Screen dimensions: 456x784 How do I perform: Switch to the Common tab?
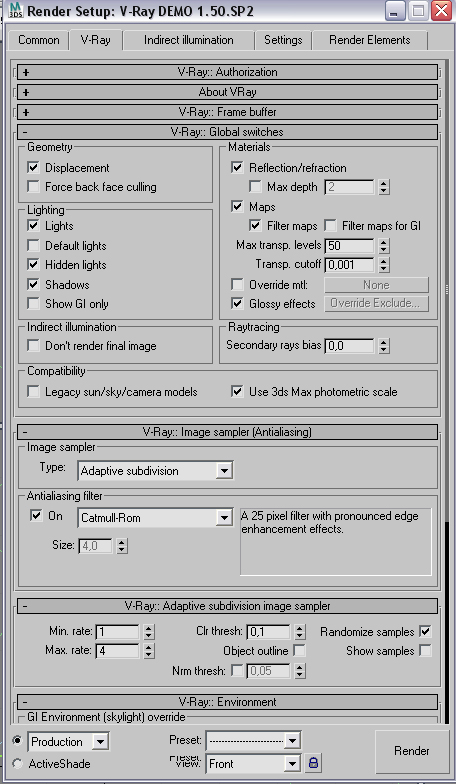pos(38,40)
